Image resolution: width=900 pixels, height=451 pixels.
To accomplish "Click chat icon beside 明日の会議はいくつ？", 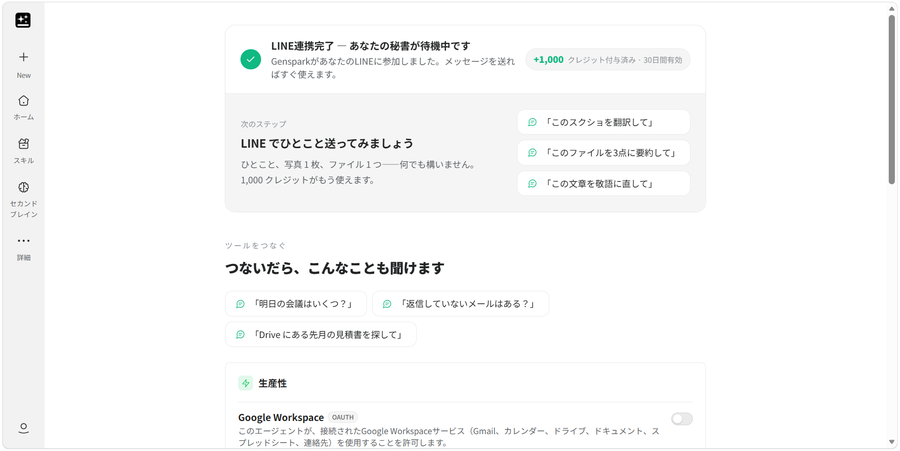I will point(240,304).
